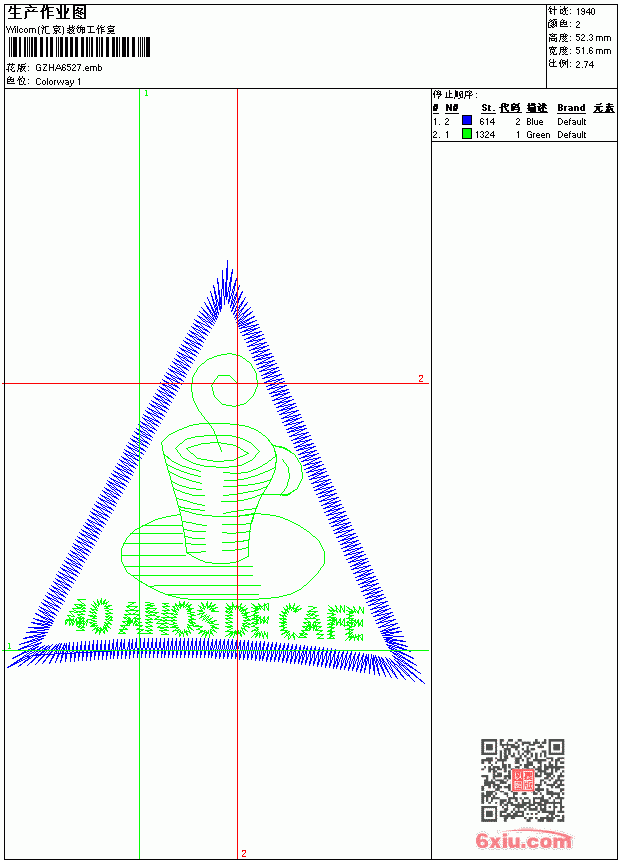
Task: Select the Green row in stop sequence
Action: 524,134
